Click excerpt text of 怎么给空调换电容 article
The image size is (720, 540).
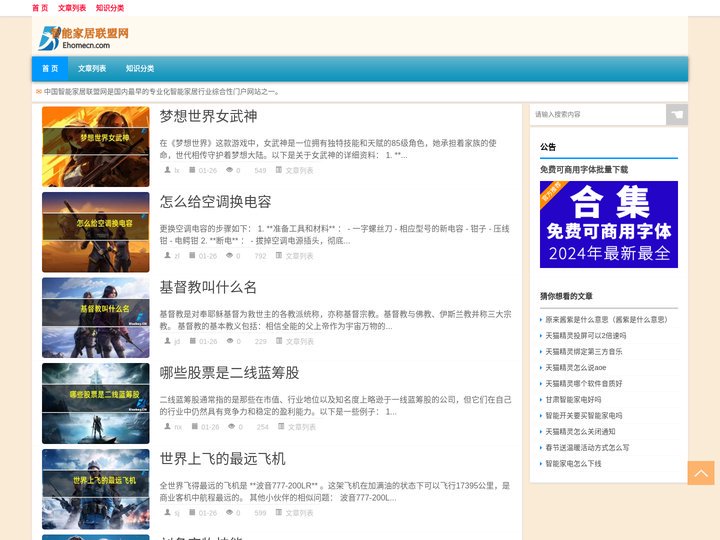[x=335, y=235]
